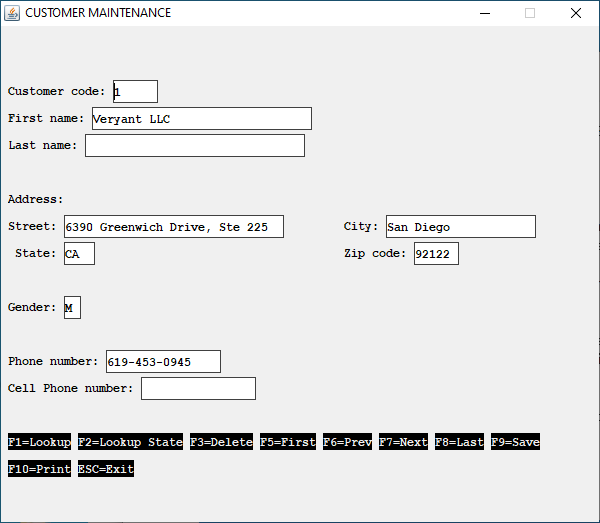600x523 pixels.
Task: Open the F2=Lookup State button
Action: pos(131,442)
